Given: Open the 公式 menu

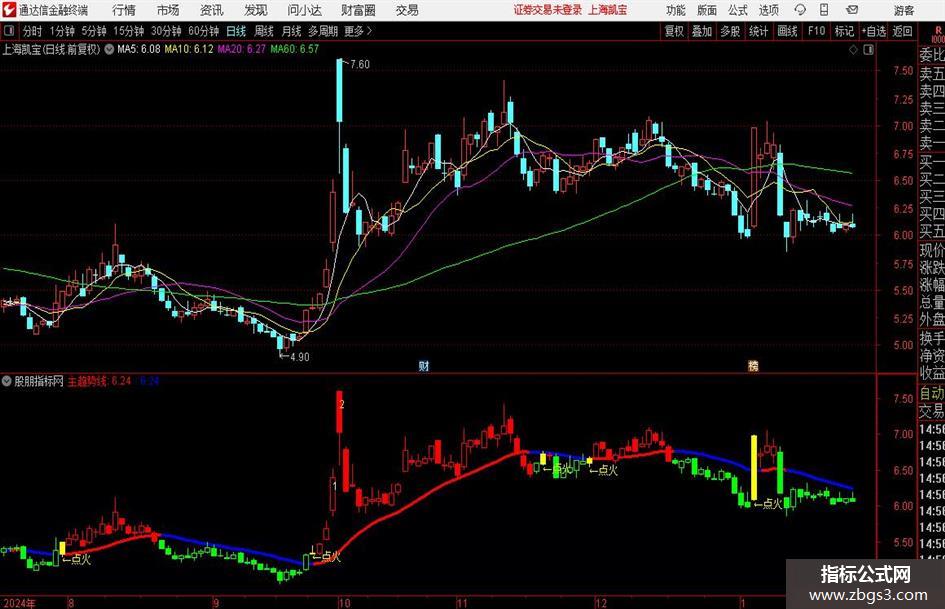Looking at the screenshot, I should click(x=738, y=10).
